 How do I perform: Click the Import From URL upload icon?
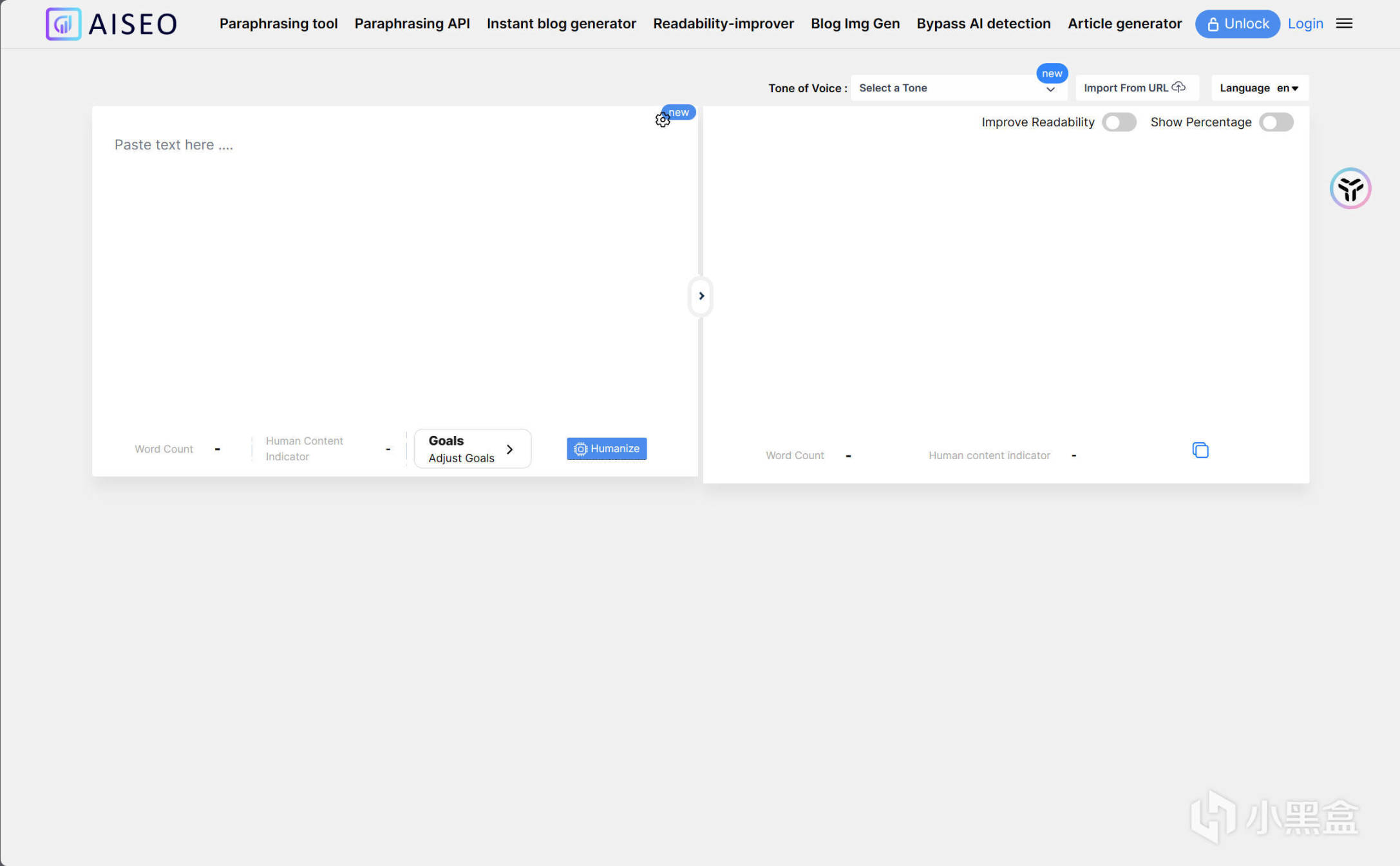point(1178,87)
